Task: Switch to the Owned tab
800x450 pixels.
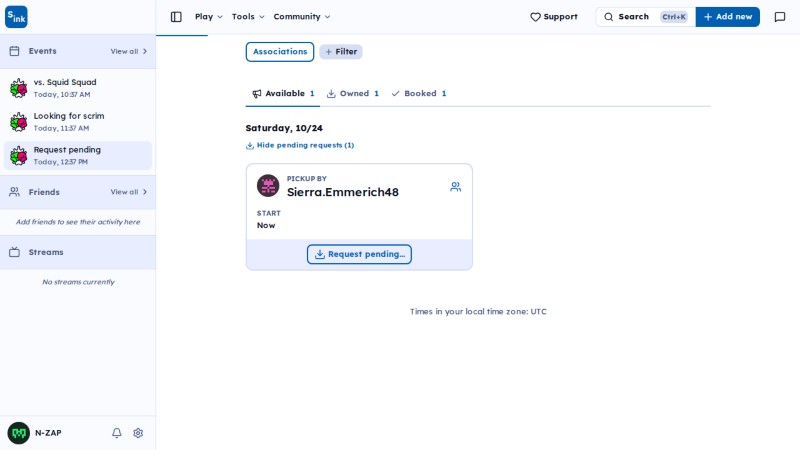Action: tap(353, 93)
